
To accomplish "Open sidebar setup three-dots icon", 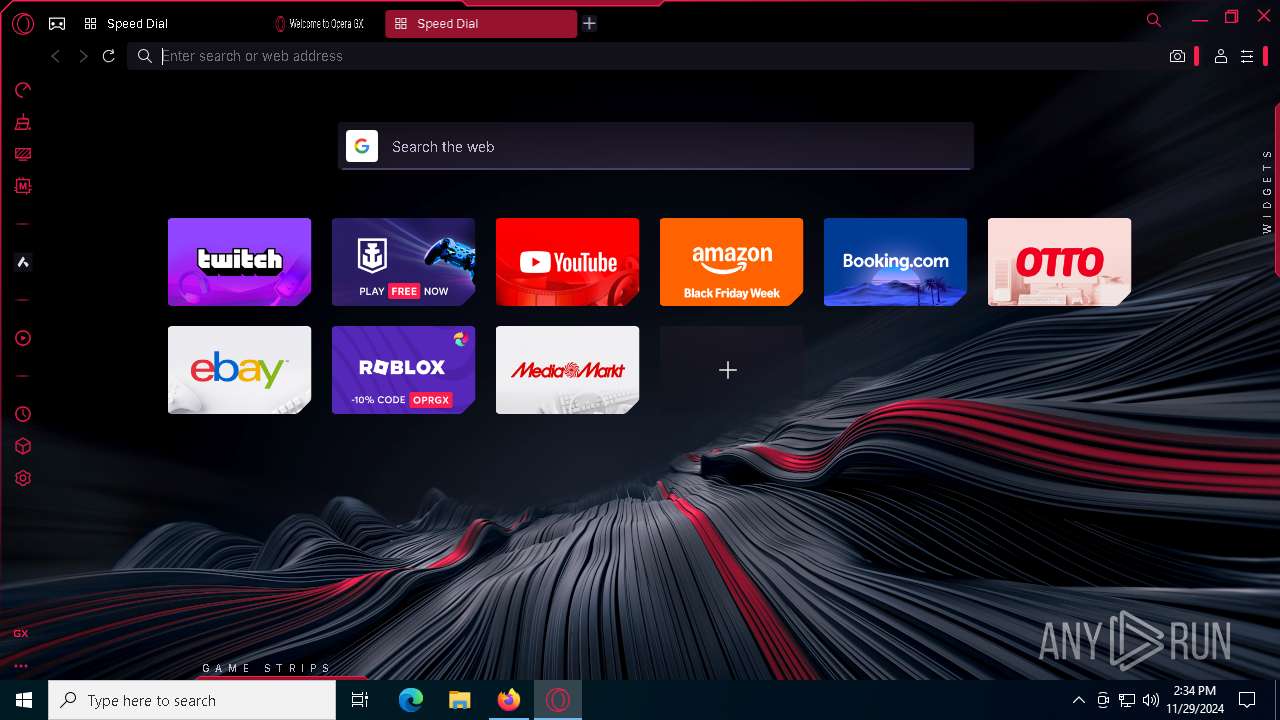I will [x=20, y=666].
